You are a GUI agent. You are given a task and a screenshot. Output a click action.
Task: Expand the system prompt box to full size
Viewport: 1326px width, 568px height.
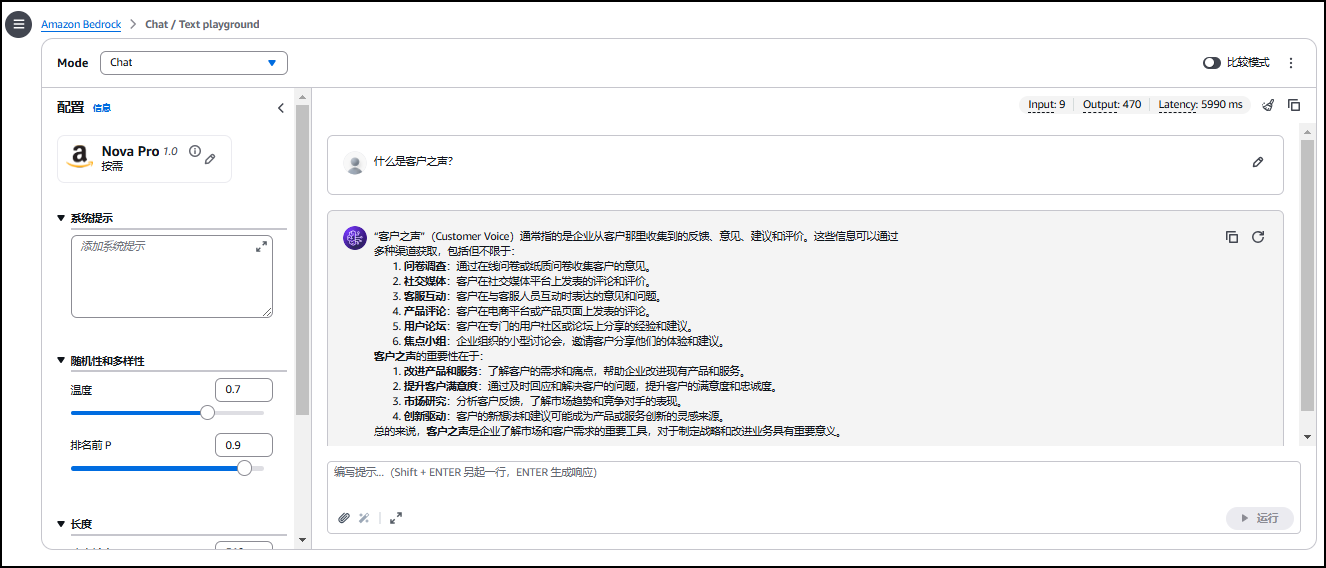262,246
